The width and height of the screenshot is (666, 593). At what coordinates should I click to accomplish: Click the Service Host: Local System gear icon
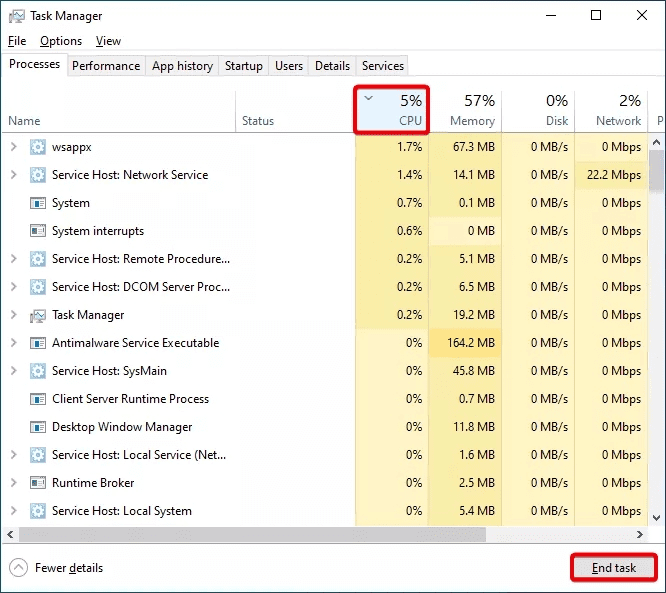pos(38,511)
